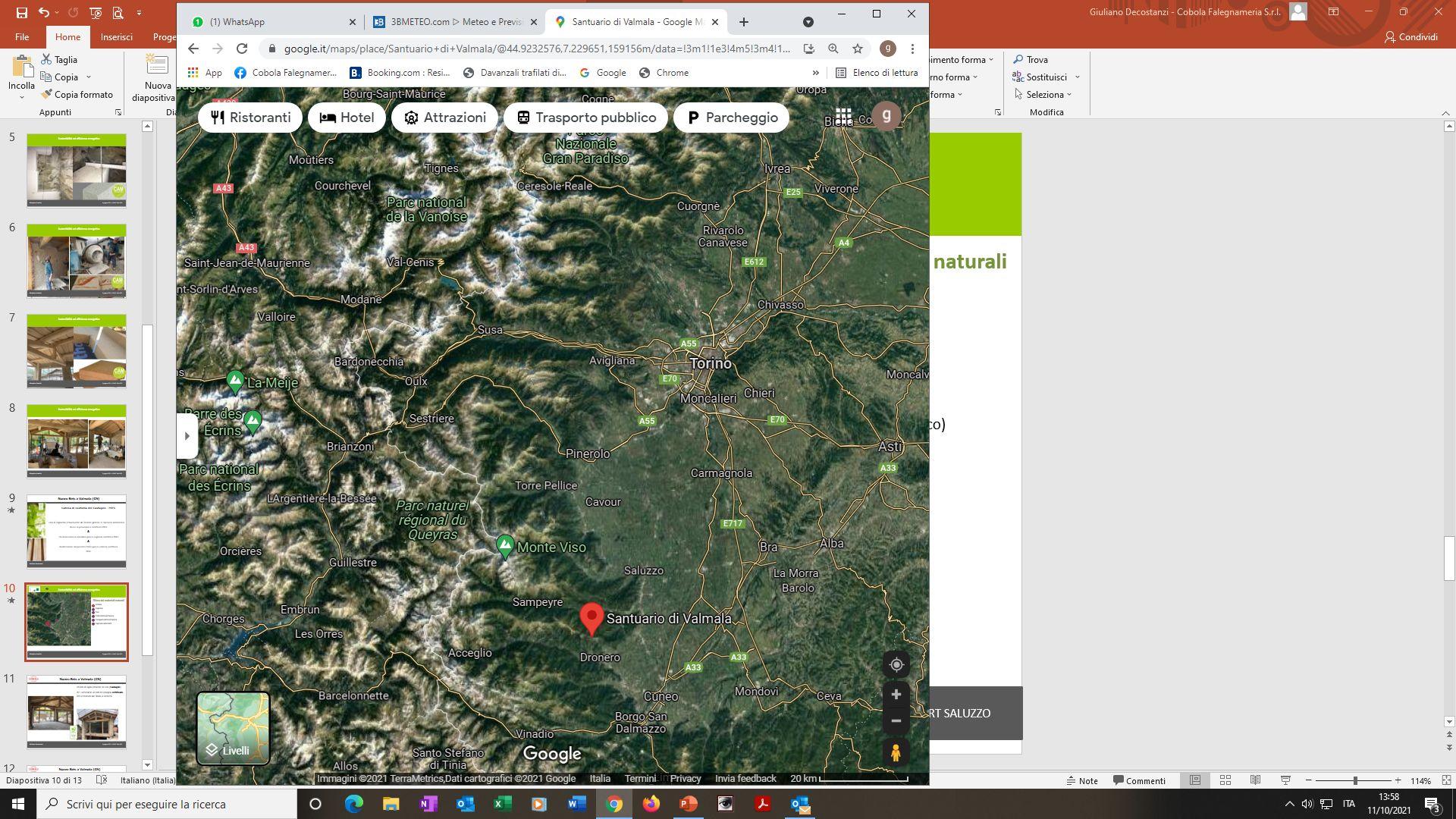Toggle the Note pane in status bar
The width and height of the screenshot is (1456, 819).
pyautogui.click(x=1082, y=780)
